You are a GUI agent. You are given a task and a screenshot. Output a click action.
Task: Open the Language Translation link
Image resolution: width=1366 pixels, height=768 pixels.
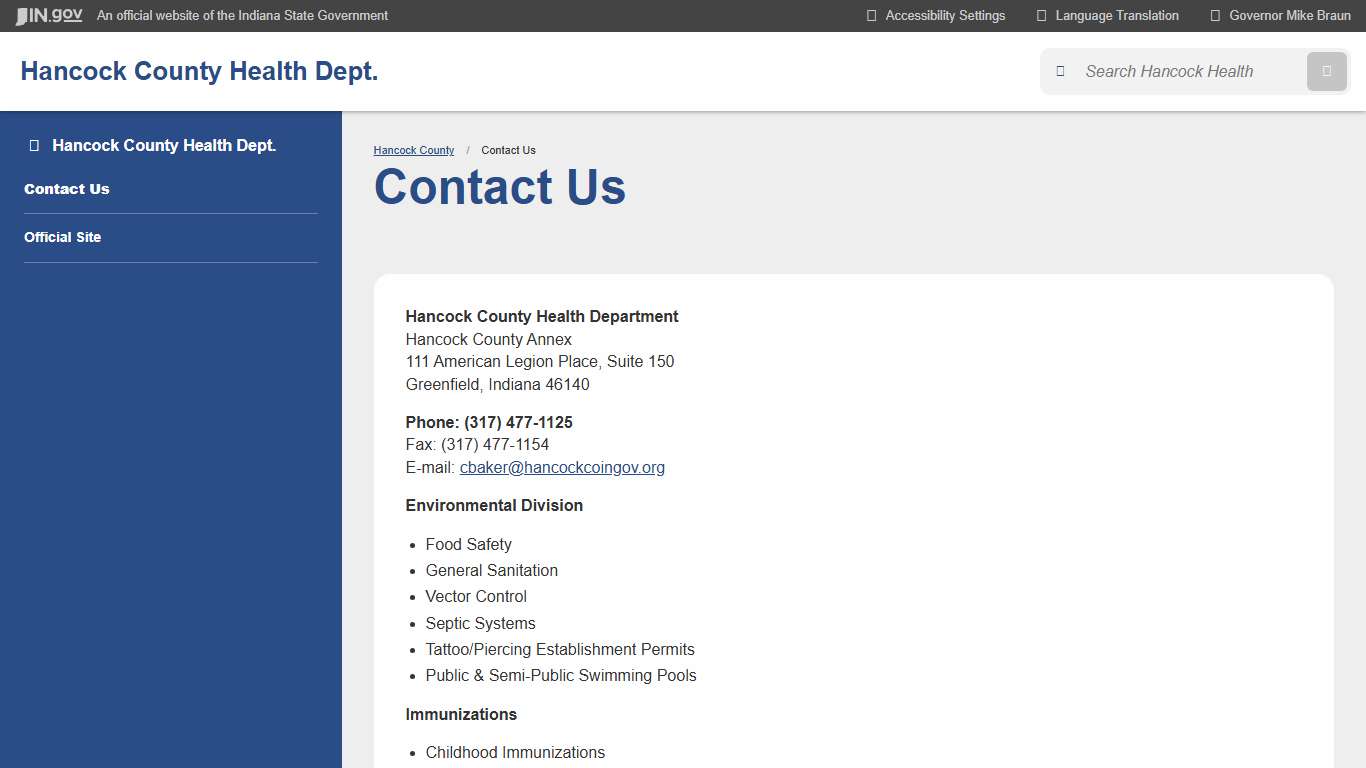1117,15
